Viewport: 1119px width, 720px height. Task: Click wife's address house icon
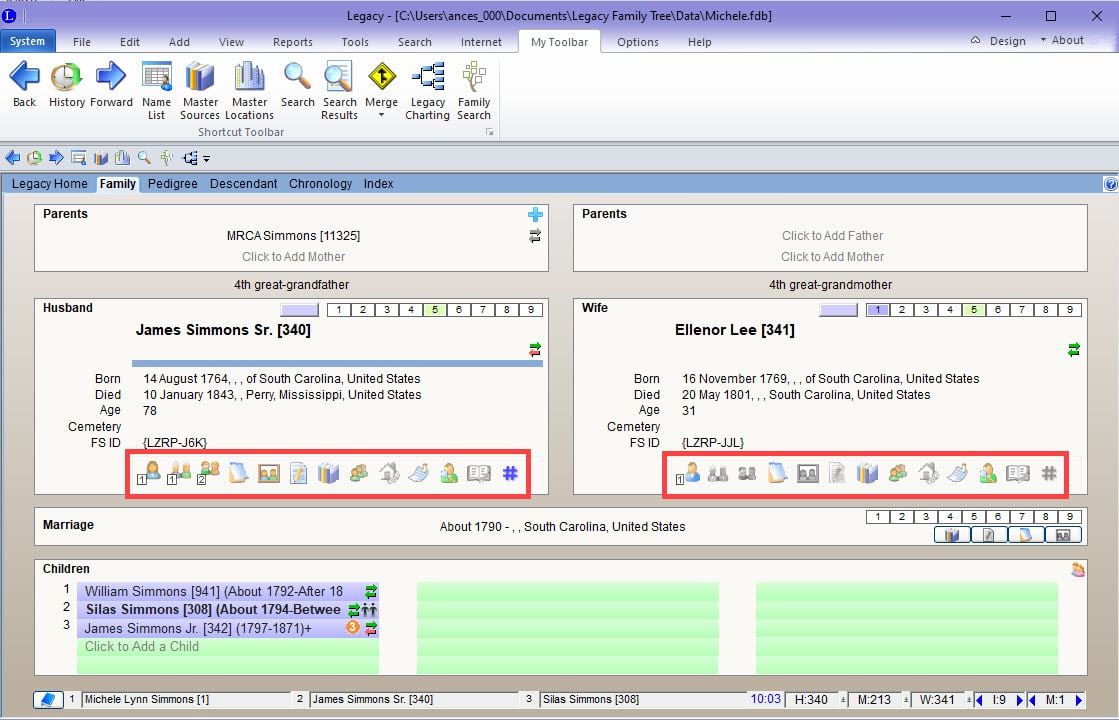928,473
